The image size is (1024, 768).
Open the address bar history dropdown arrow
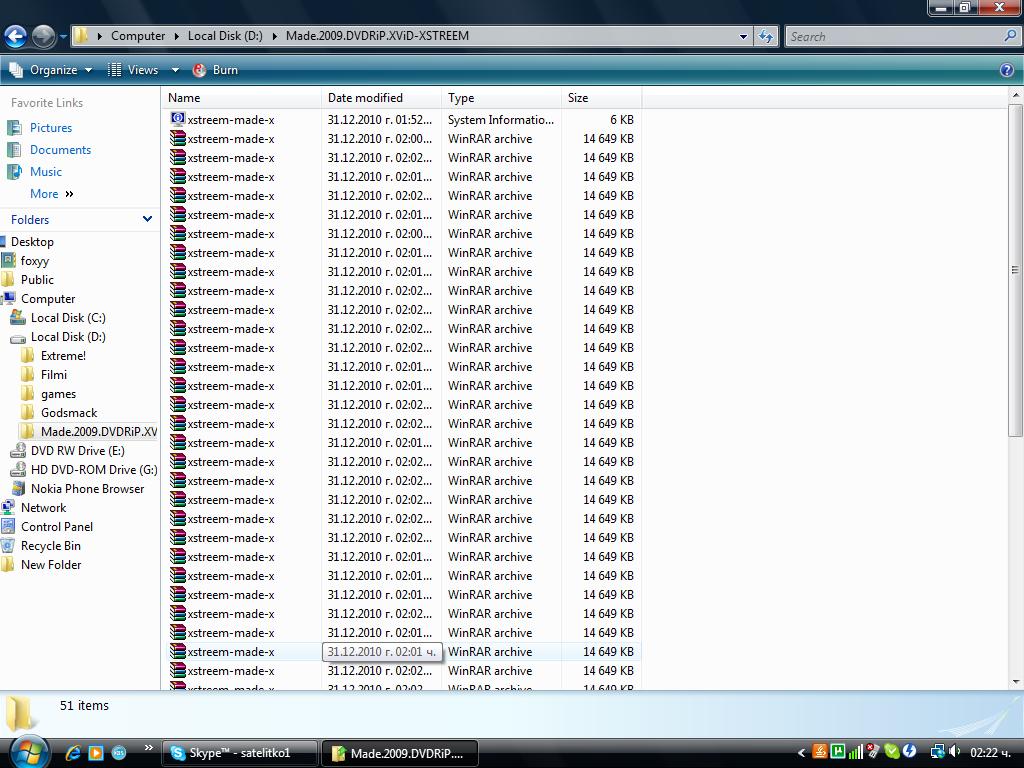743,37
